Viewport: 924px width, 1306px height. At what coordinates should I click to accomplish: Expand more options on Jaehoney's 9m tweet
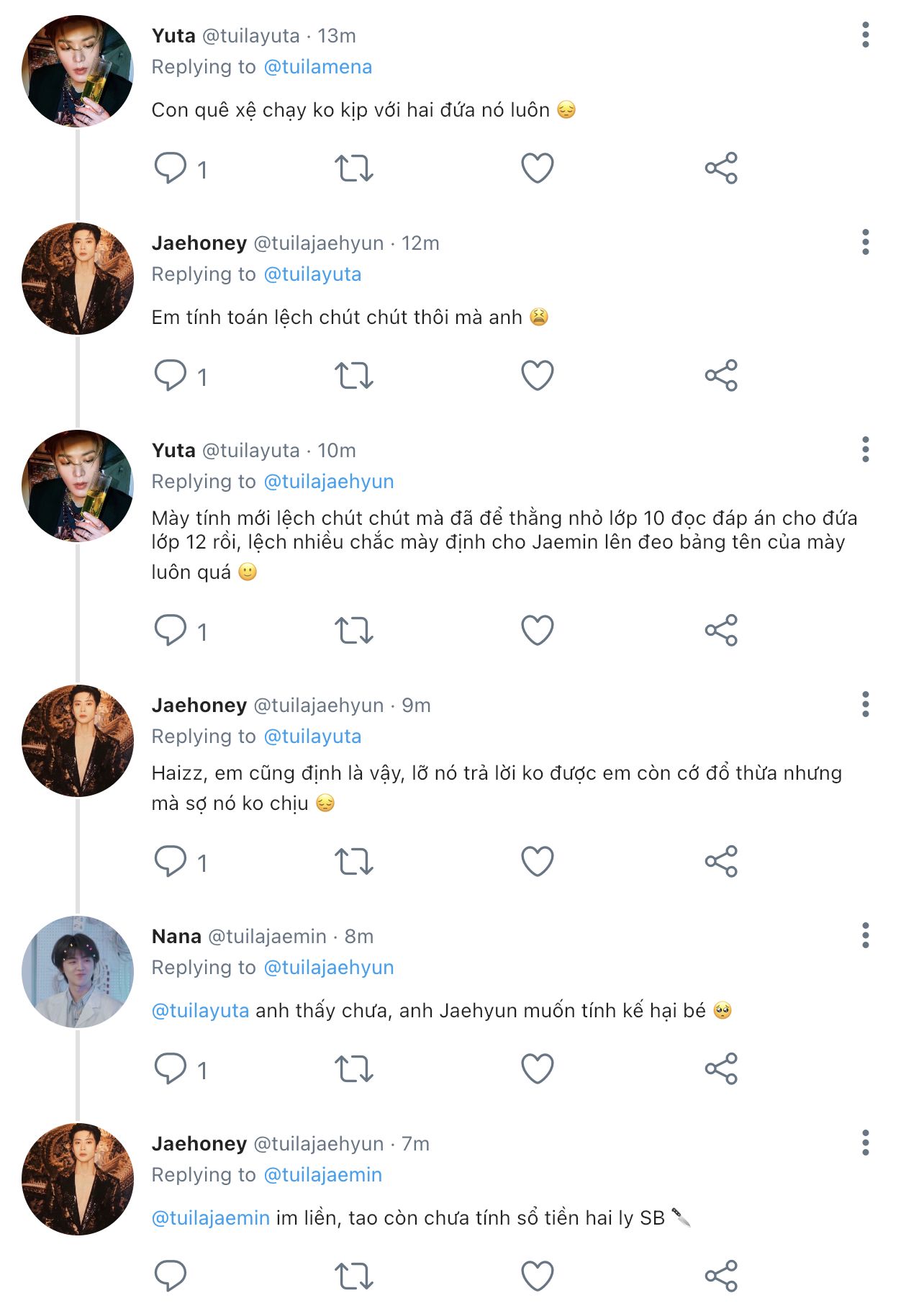[866, 705]
